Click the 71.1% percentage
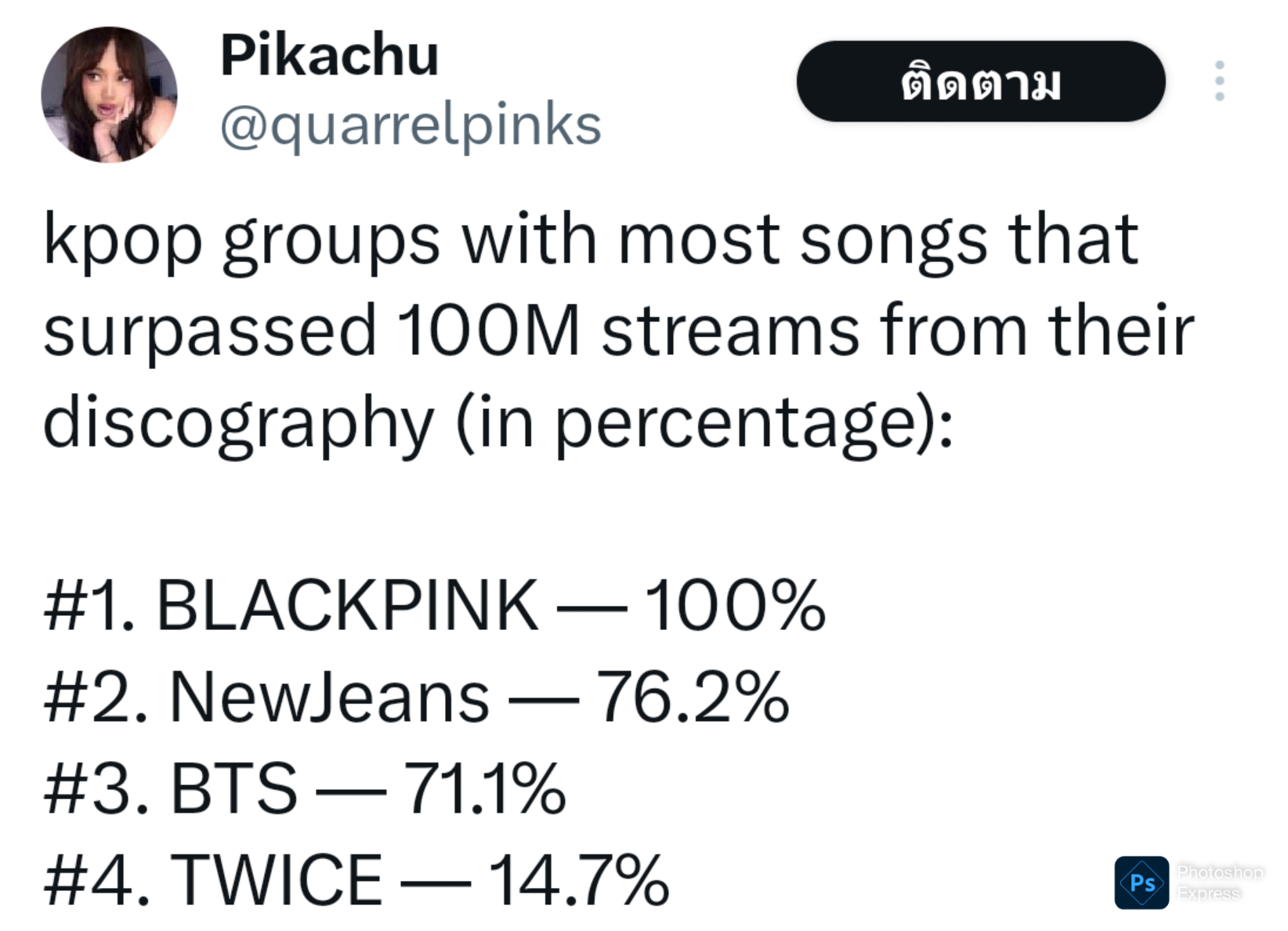Screen dimensions: 1288x931 [x=484, y=788]
